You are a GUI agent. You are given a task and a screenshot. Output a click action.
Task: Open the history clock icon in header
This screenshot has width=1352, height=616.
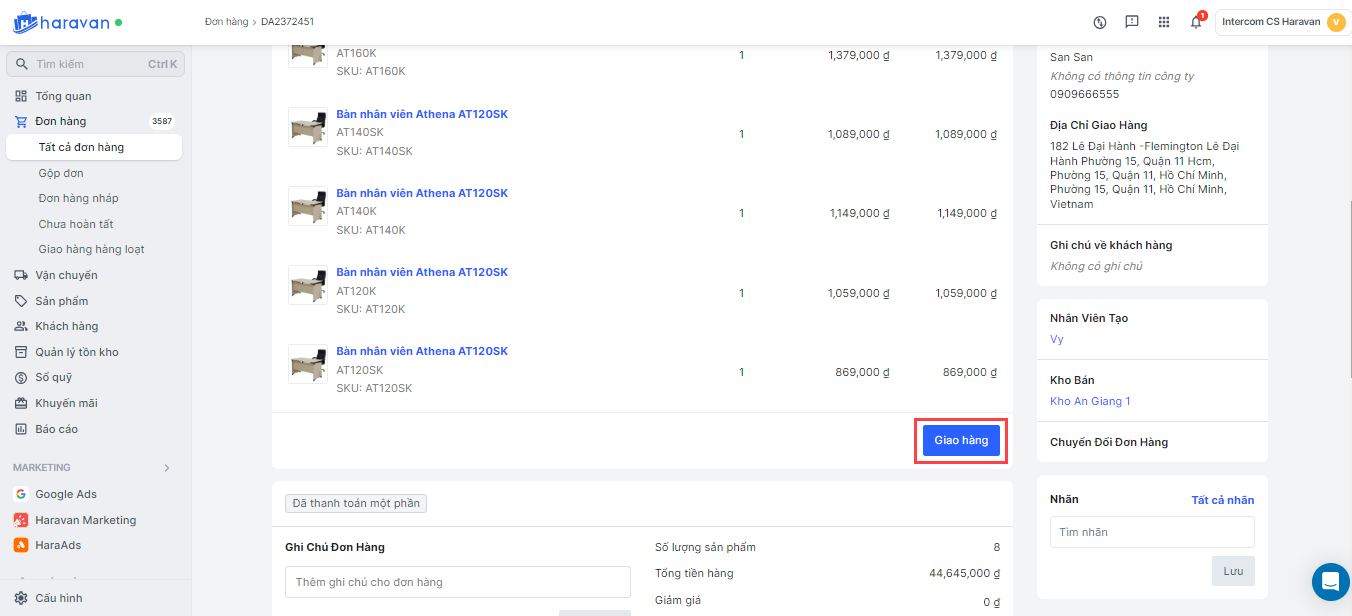pos(1100,22)
